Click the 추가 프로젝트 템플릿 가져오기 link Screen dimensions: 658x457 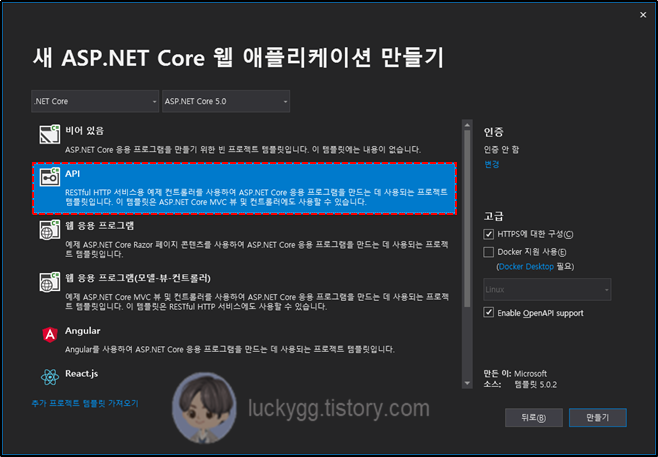85,403
